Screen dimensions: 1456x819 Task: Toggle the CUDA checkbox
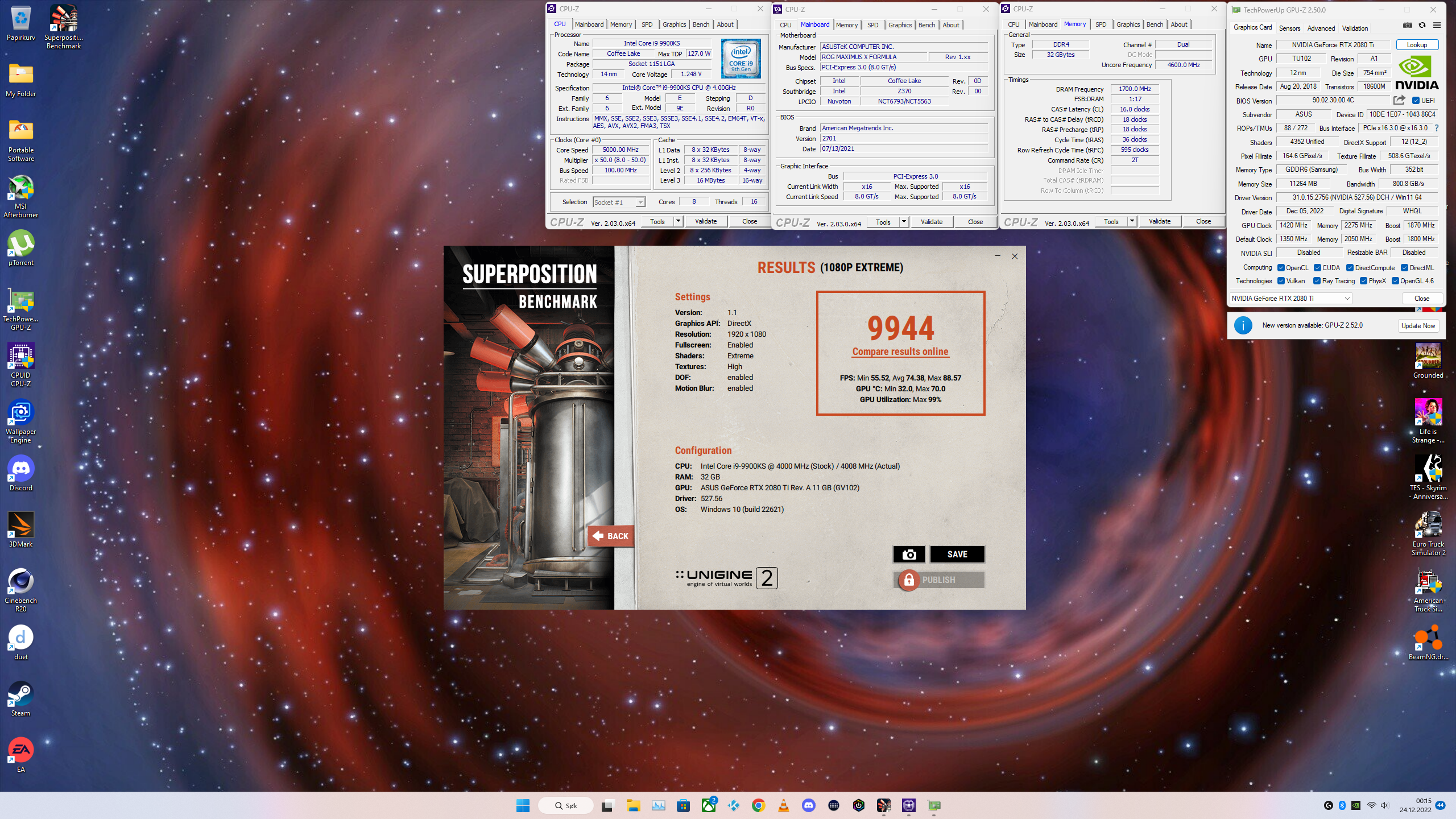[x=1317, y=268]
